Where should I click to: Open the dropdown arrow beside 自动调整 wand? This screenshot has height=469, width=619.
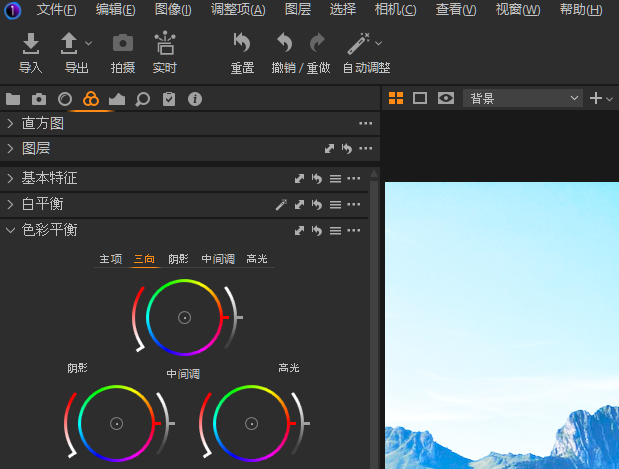pyautogui.click(x=378, y=43)
